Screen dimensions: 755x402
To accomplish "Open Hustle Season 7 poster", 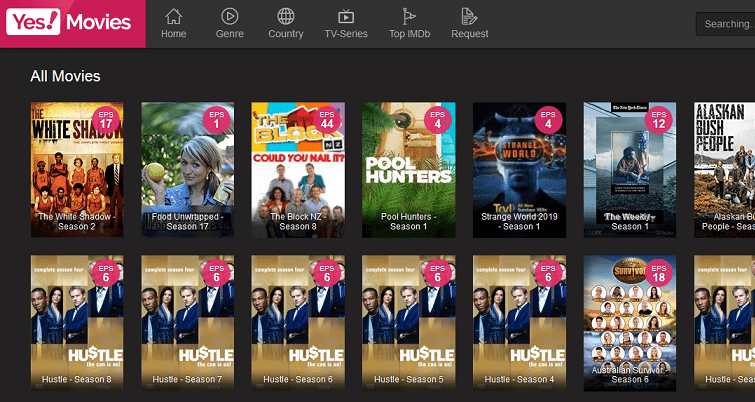I will (x=188, y=323).
